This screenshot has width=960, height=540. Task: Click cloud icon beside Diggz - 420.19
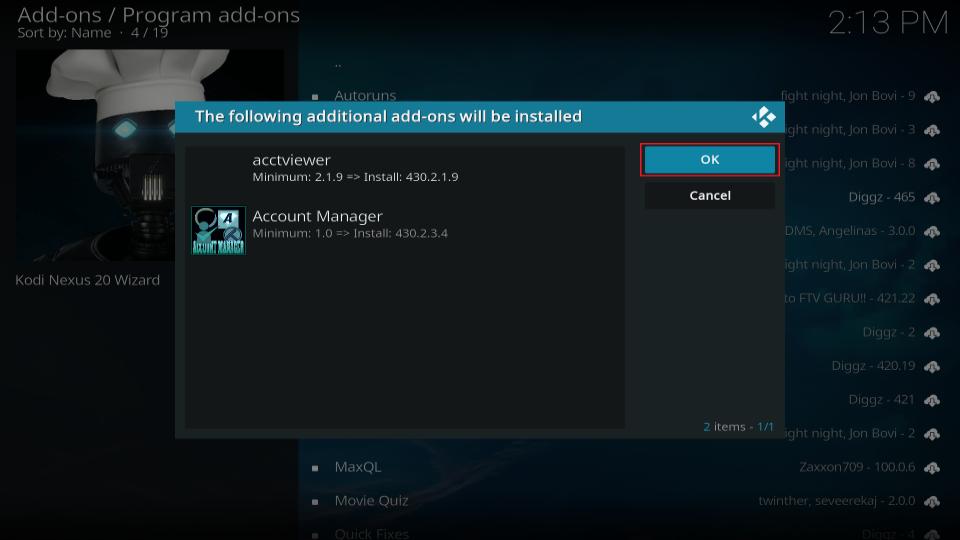(x=932, y=366)
